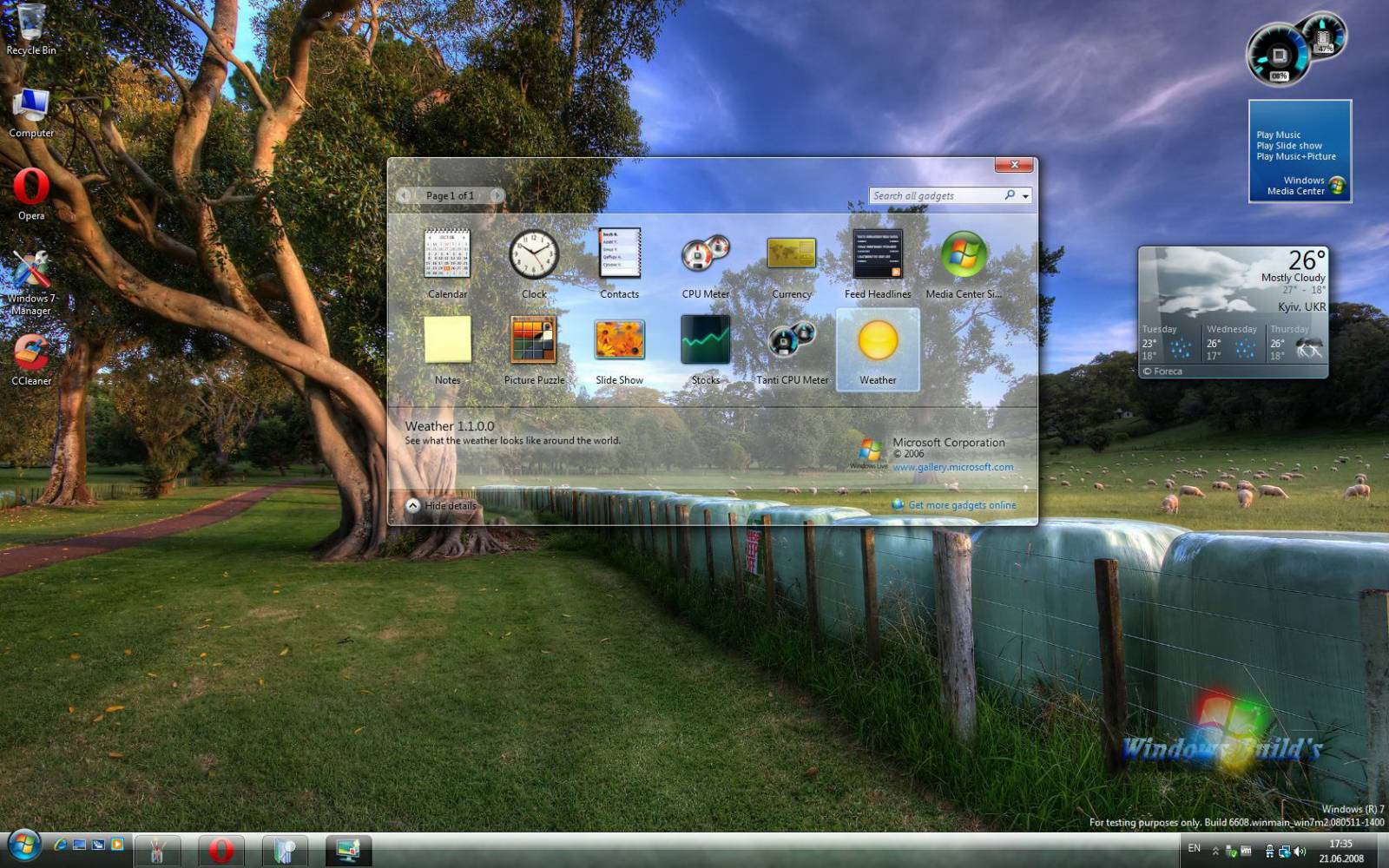Click the CPU meter gauge desktop gadget

coord(1278,54)
